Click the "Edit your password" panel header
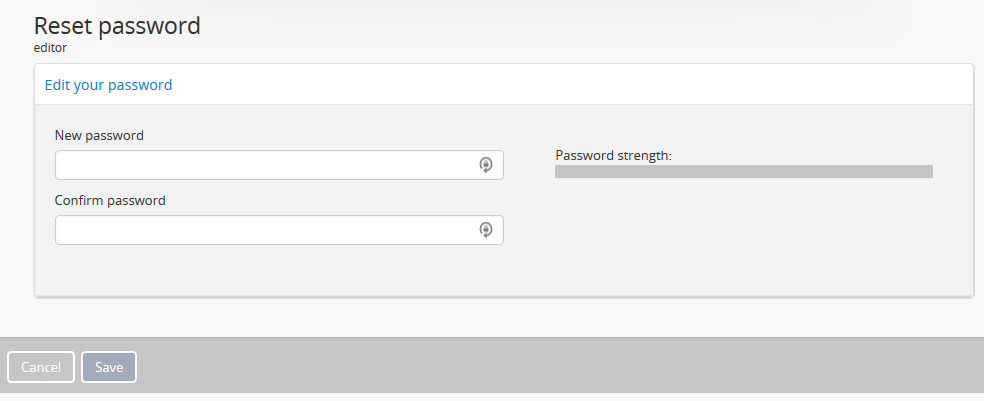Image resolution: width=984 pixels, height=401 pixels. [x=108, y=85]
